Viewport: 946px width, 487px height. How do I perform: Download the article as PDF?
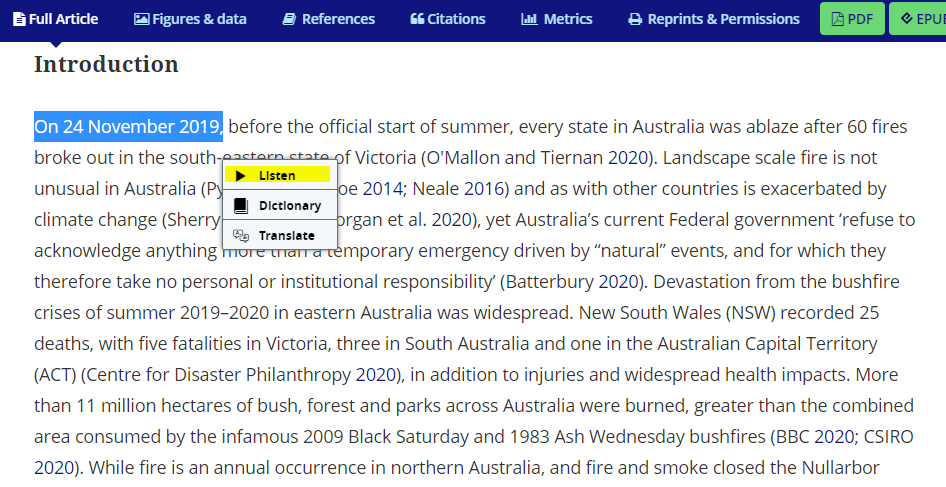pos(851,19)
